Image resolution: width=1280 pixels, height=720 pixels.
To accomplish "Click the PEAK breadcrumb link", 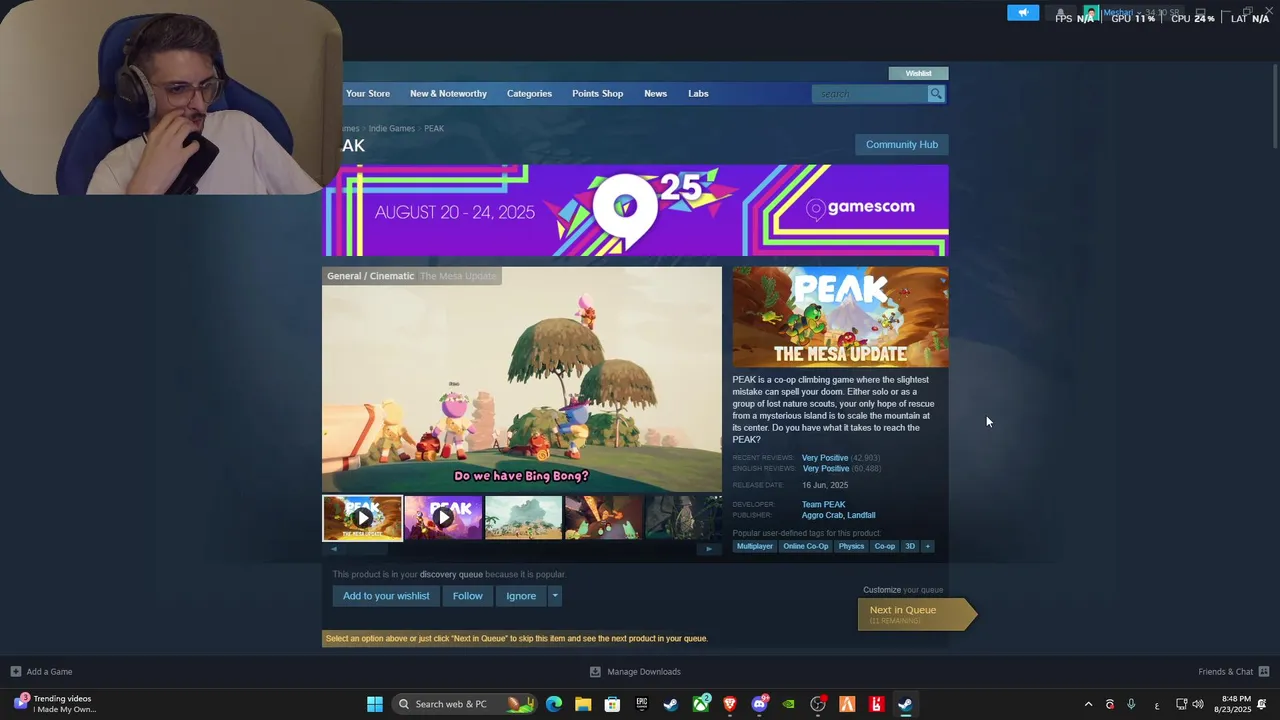I will (434, 129).
